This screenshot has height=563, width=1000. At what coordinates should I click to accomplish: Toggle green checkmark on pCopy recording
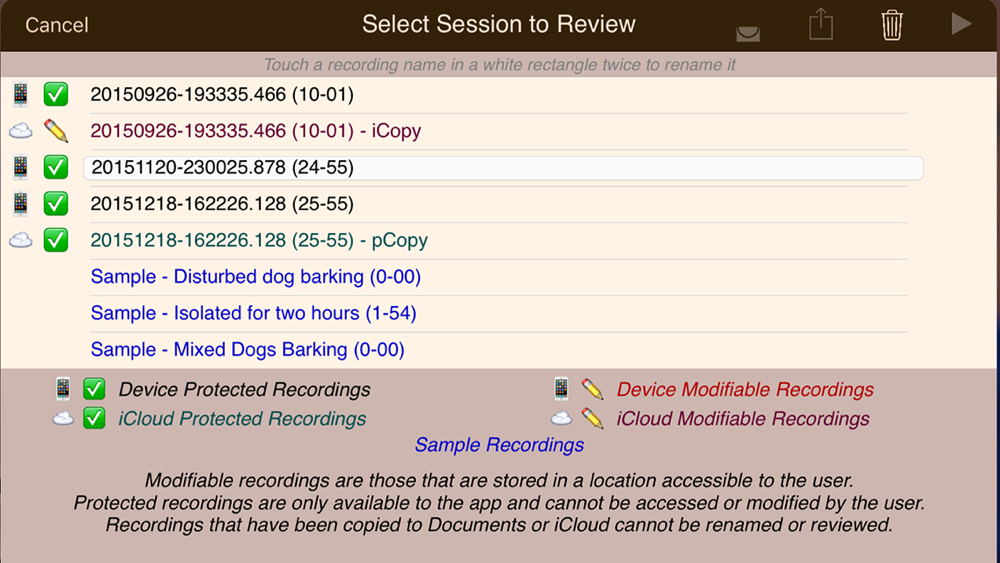[x=56, y=240]
